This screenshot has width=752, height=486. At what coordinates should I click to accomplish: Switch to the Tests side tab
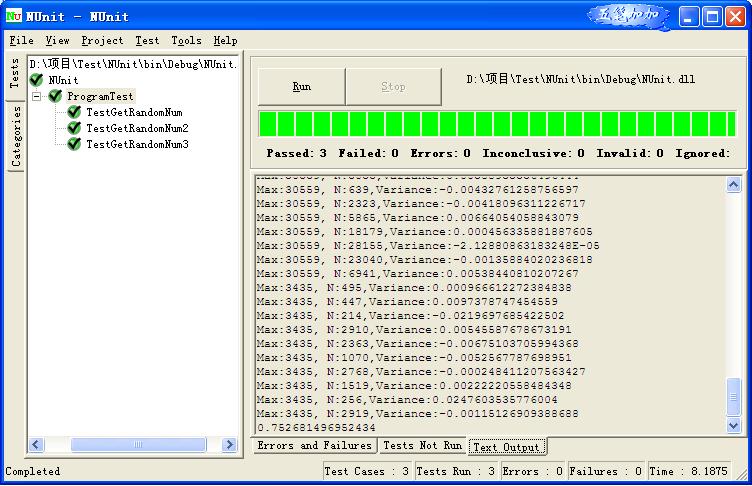15,74
